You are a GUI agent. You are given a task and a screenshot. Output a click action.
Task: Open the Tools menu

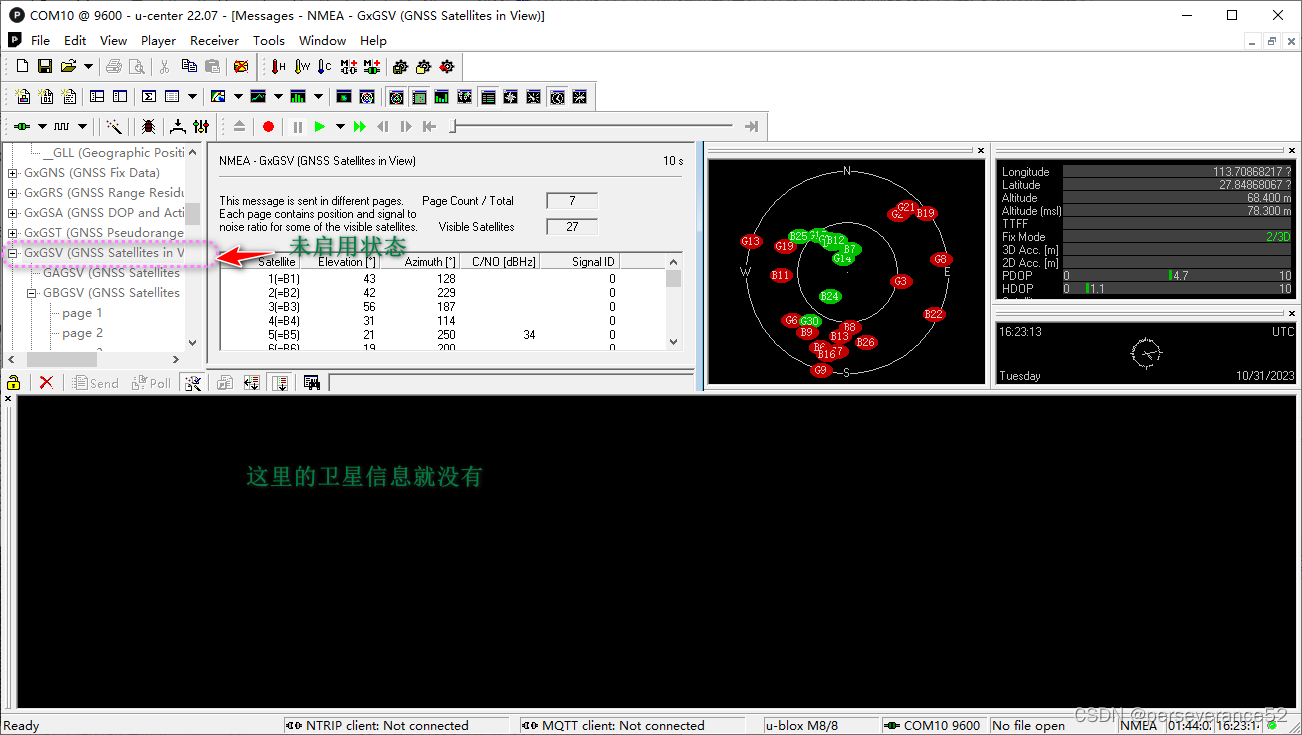click(x=269, y=40)
